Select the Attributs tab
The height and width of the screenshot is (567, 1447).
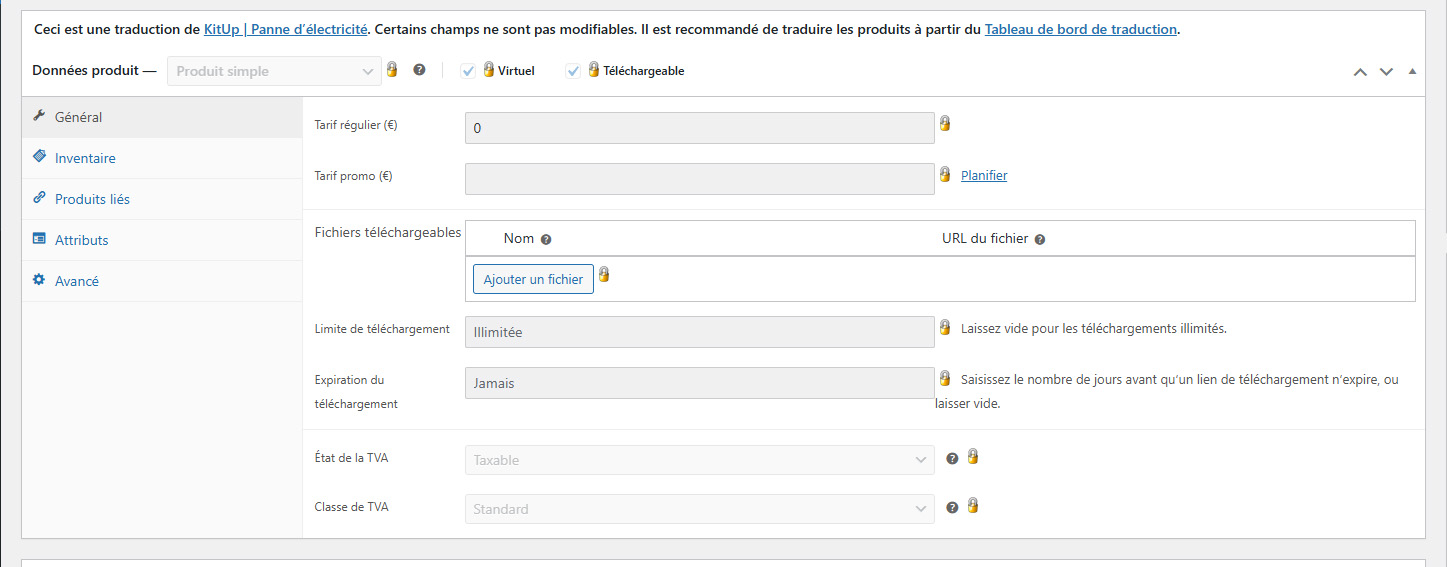pos(81,240)
